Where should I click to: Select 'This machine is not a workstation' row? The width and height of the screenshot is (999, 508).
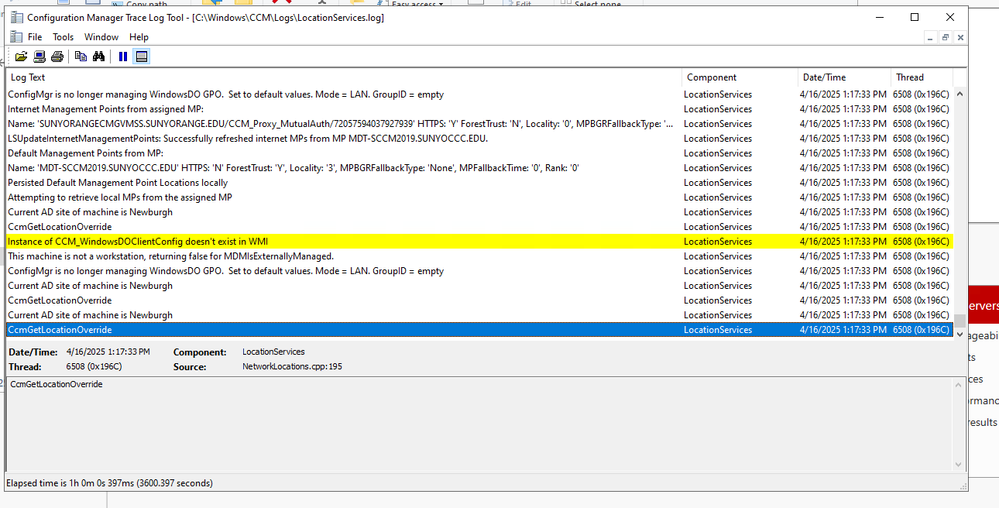[x=479, y=256]
